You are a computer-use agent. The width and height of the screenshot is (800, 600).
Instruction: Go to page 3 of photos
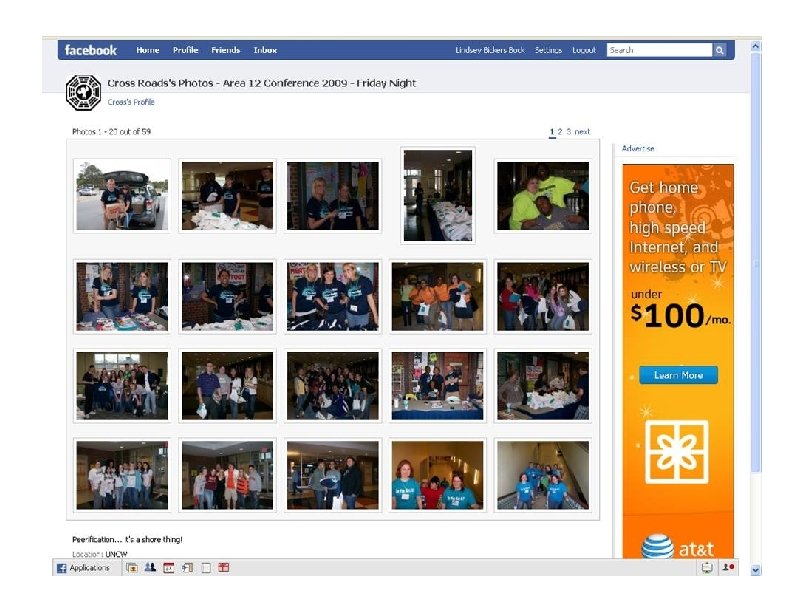click(x=568, y=132)
